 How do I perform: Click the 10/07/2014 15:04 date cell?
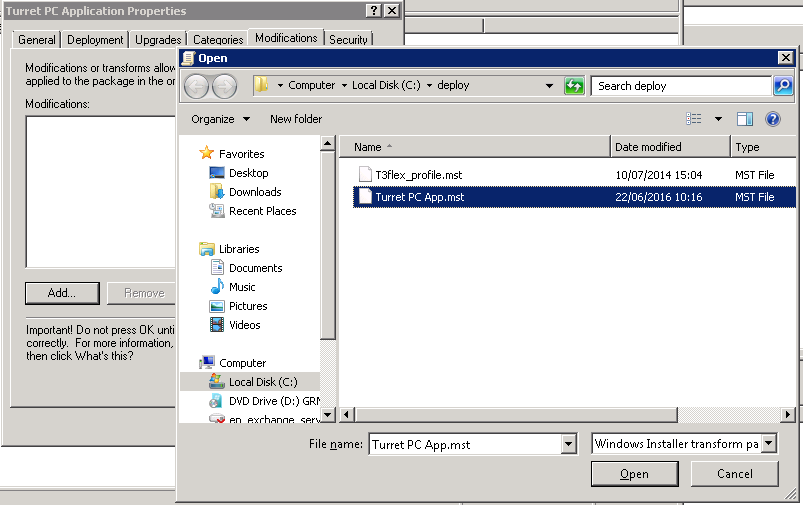[x=659, y=175]
